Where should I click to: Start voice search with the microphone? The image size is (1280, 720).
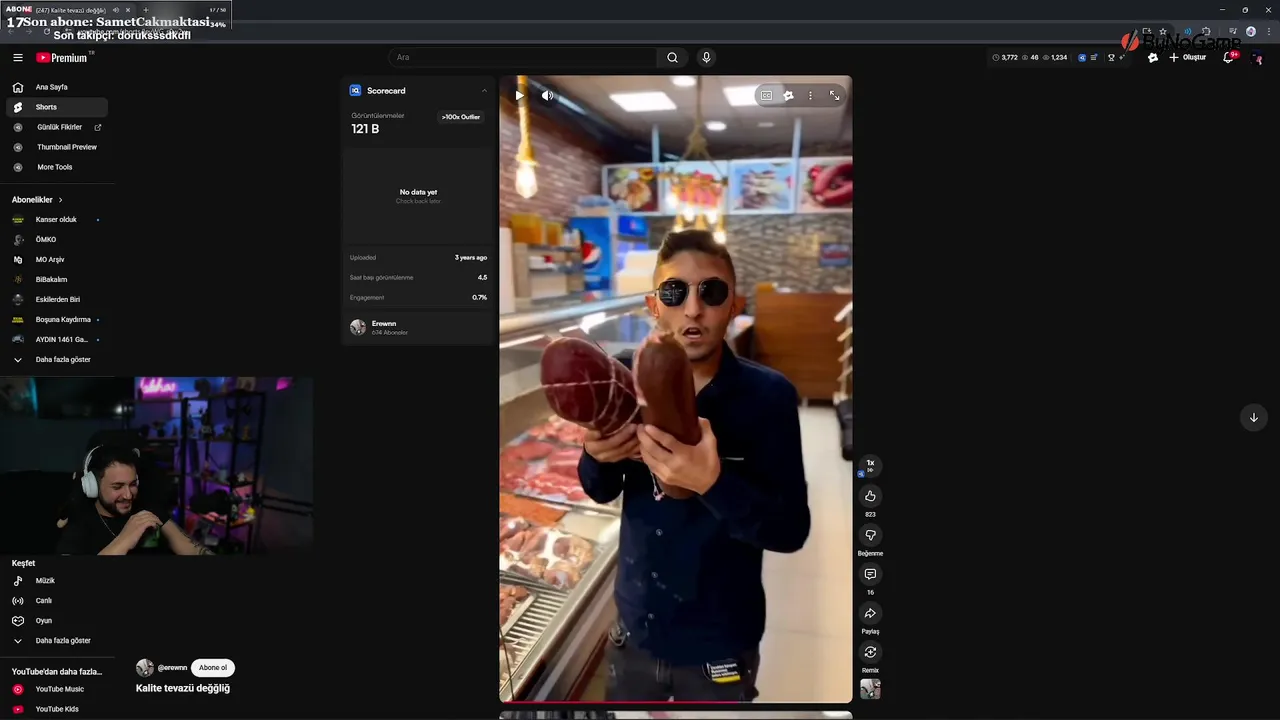[706, 58]
